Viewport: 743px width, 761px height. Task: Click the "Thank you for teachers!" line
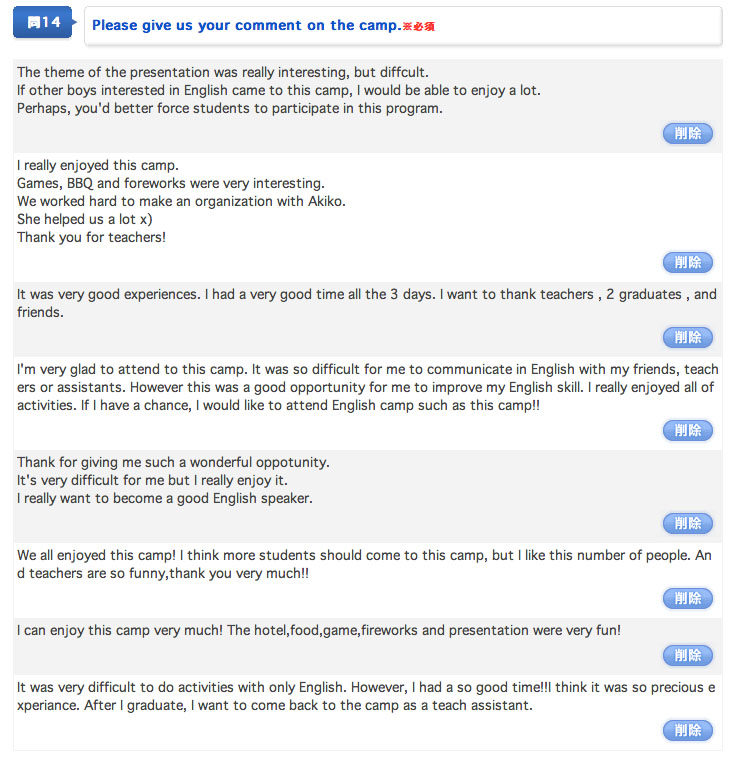[91, 237]
